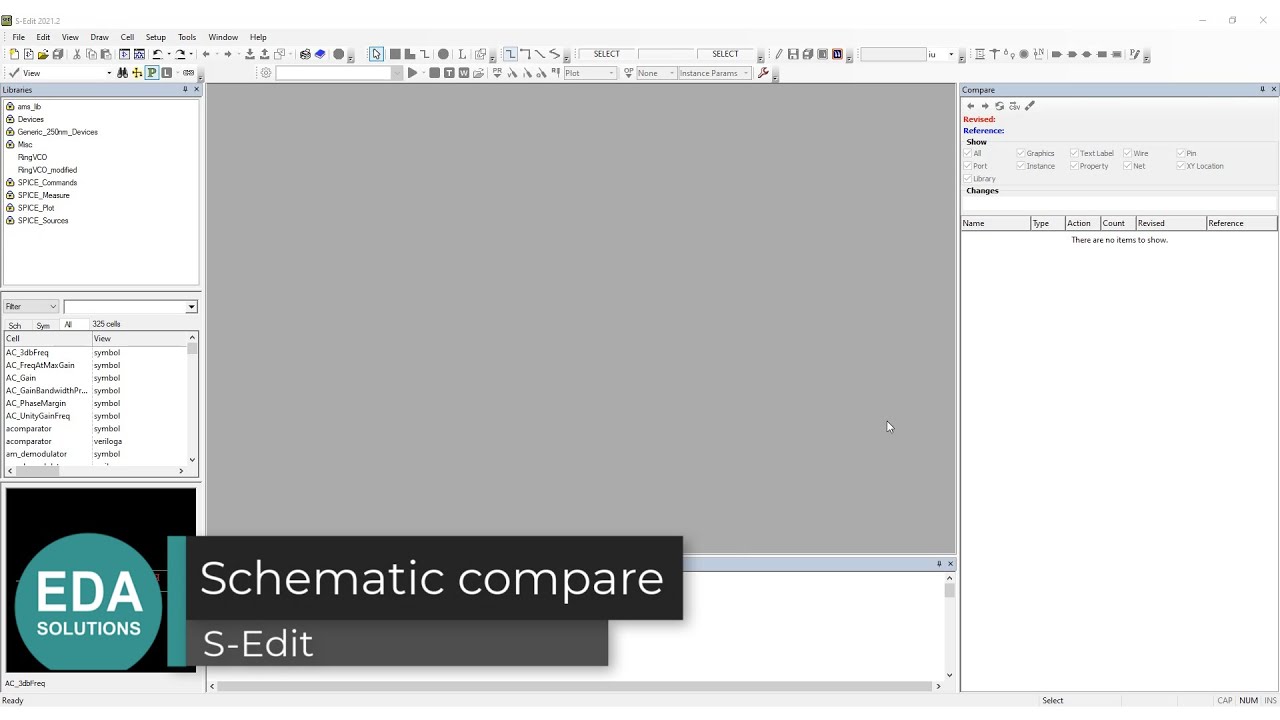
Task: Select the net label N tool
Action: 1039,54
